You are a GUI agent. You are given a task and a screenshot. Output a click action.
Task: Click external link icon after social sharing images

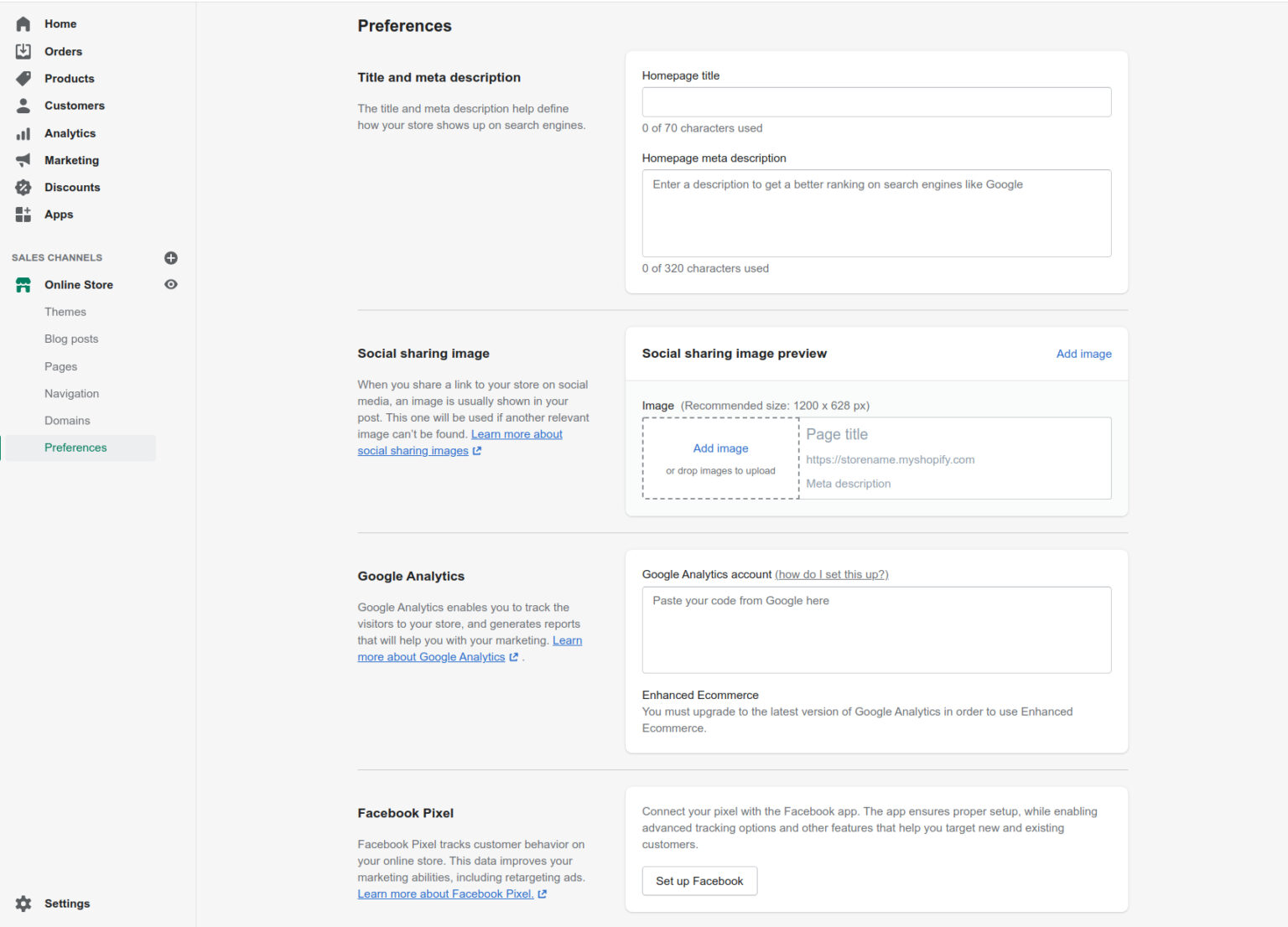(477, 451)
